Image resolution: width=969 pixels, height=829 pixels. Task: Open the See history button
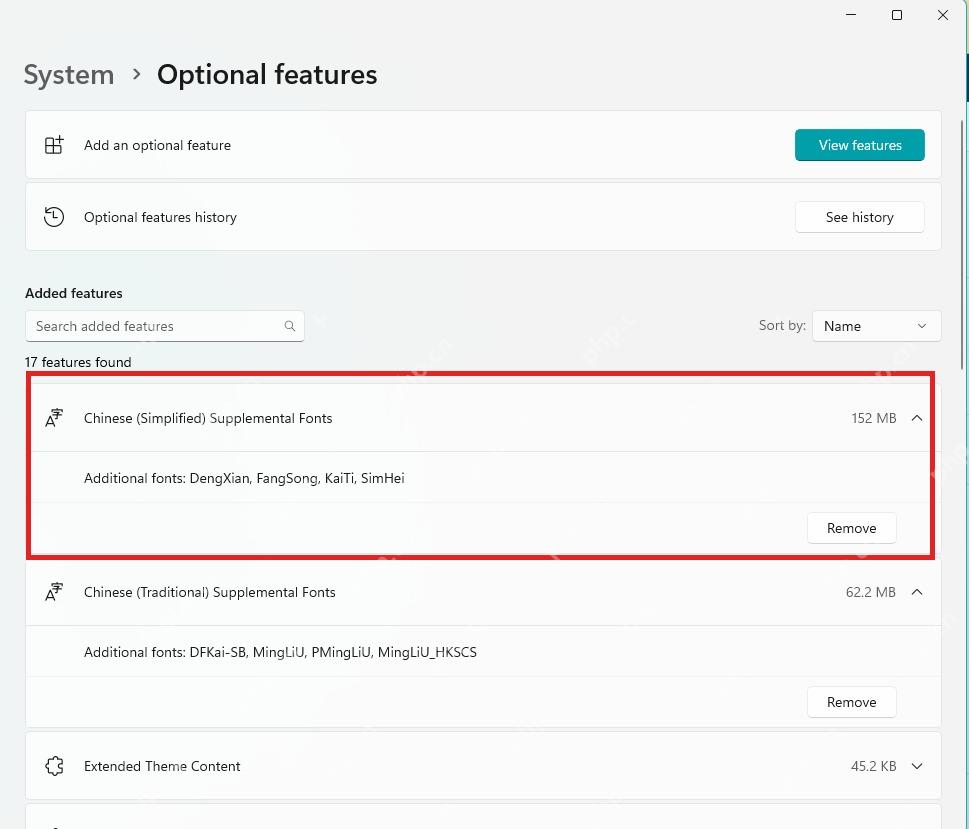[860, 217]
